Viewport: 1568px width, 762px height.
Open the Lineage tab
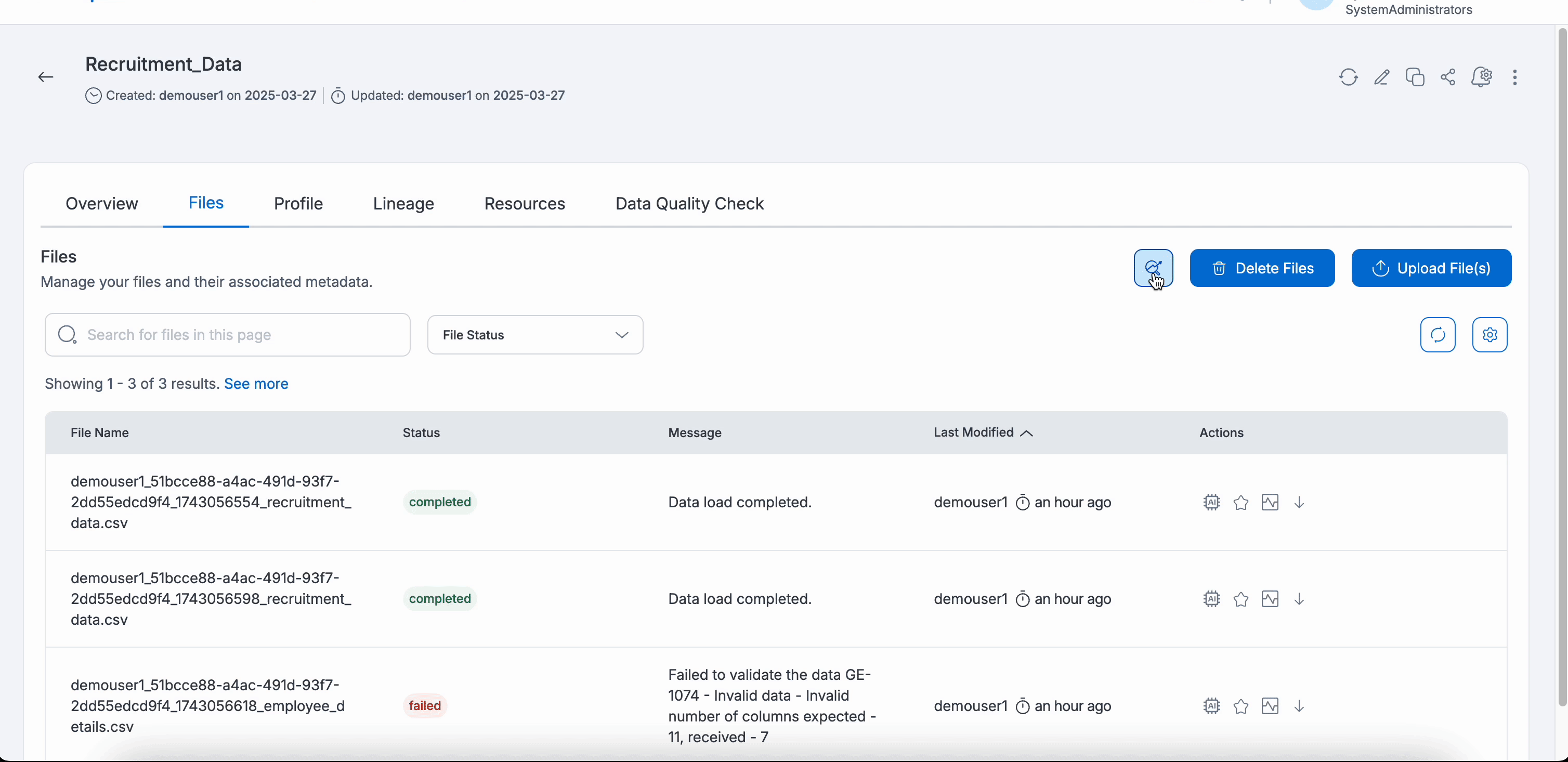pos(403,203)
